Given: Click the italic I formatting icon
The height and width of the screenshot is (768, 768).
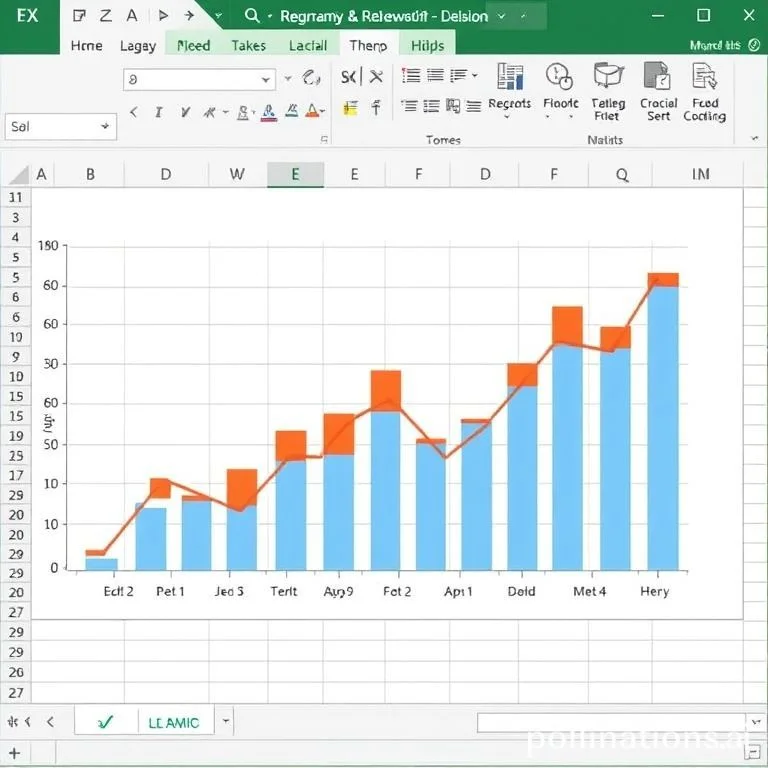Looking at the screenshot, I should pos(158,113).
